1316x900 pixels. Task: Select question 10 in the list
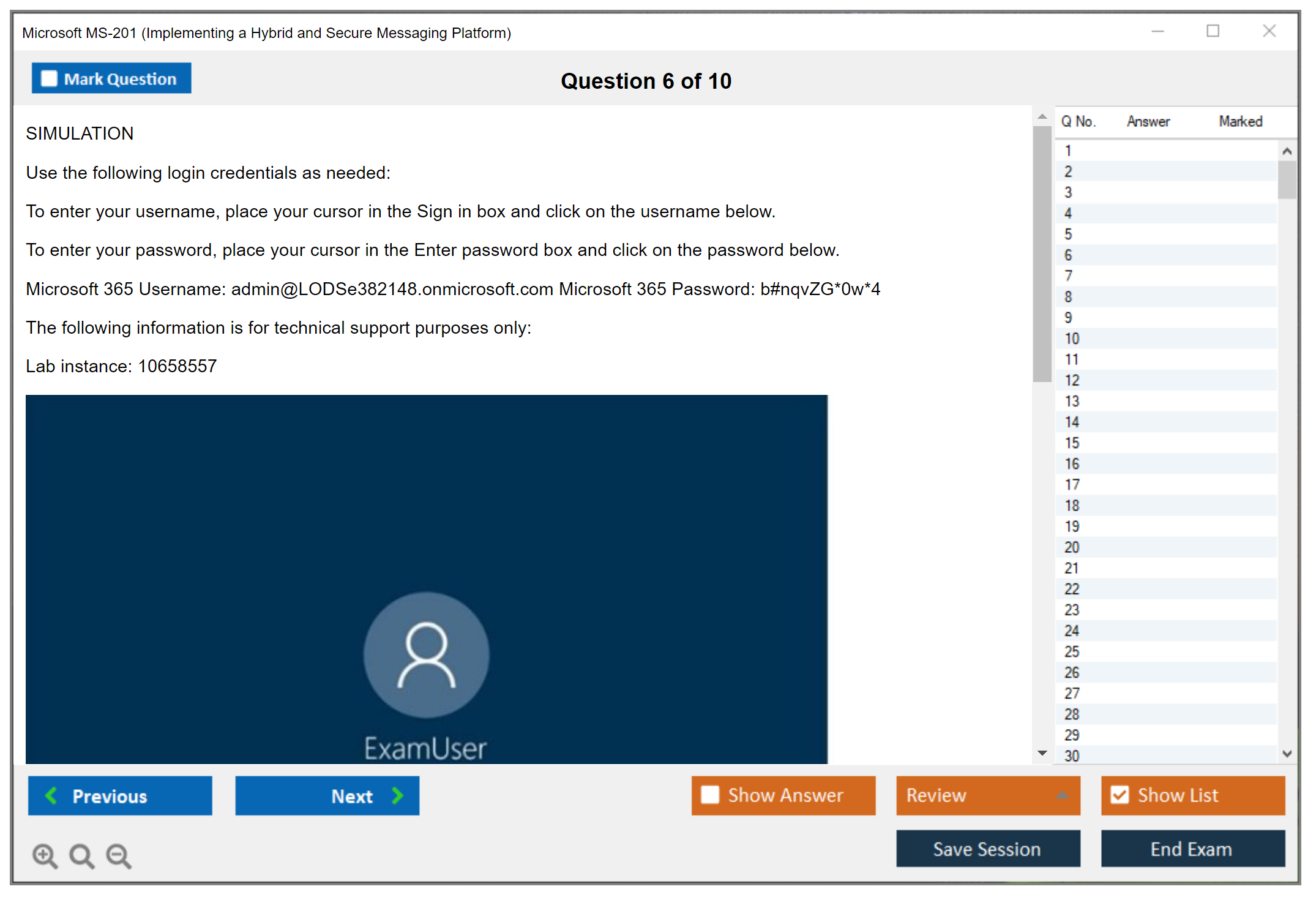(1072, 339)
